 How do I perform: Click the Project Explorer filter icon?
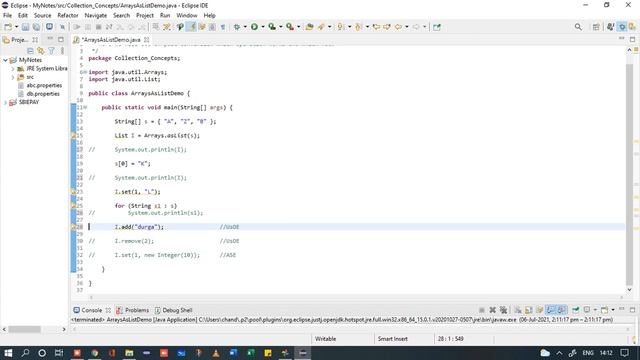point(51,51)
